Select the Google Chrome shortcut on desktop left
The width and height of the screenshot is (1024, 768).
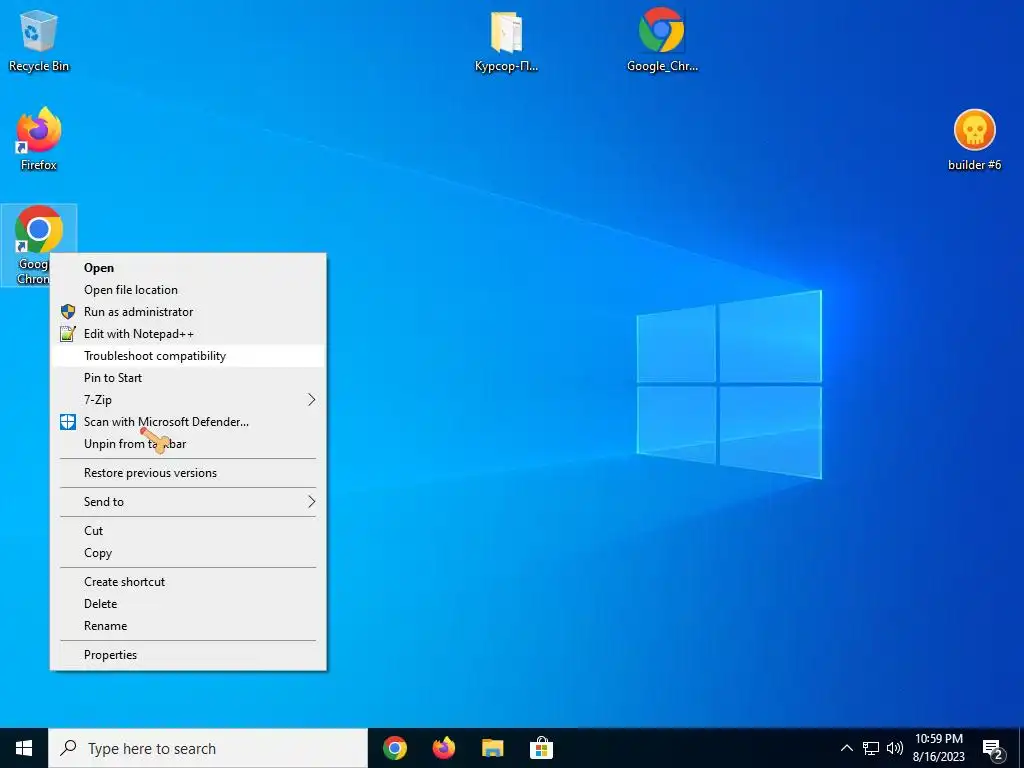click(39, 245)
